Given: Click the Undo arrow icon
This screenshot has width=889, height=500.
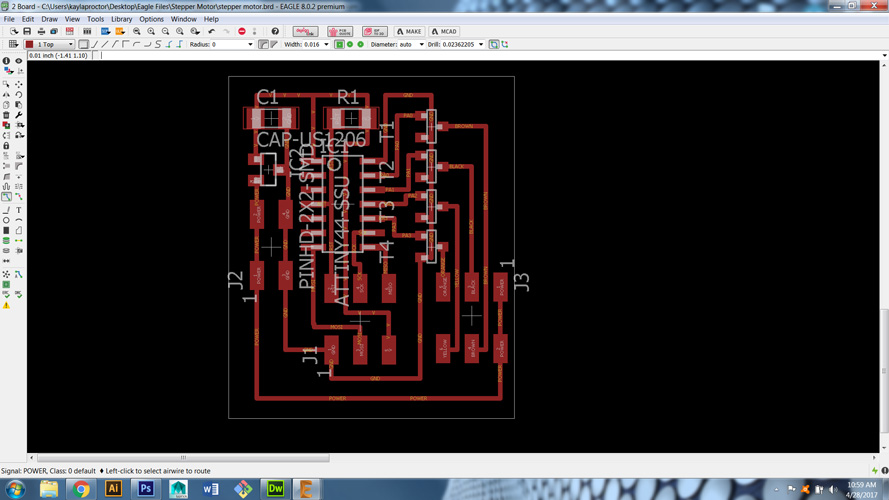Looking at the screenshot, I should (211, 32).
